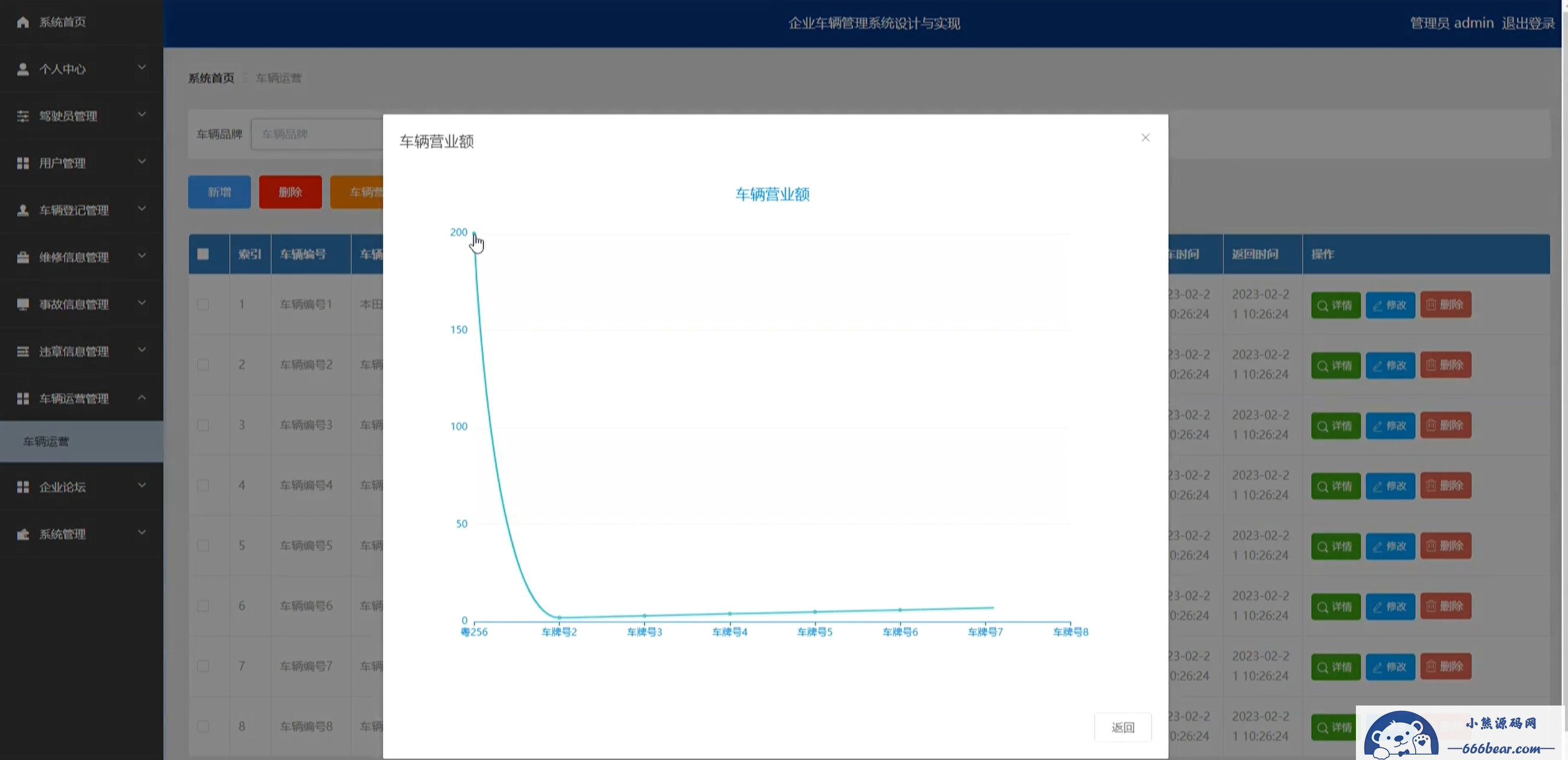1568x760 pixels.
Task: Check the checkbox for row 车辆编号7
Action: click(x=203, y=666)
